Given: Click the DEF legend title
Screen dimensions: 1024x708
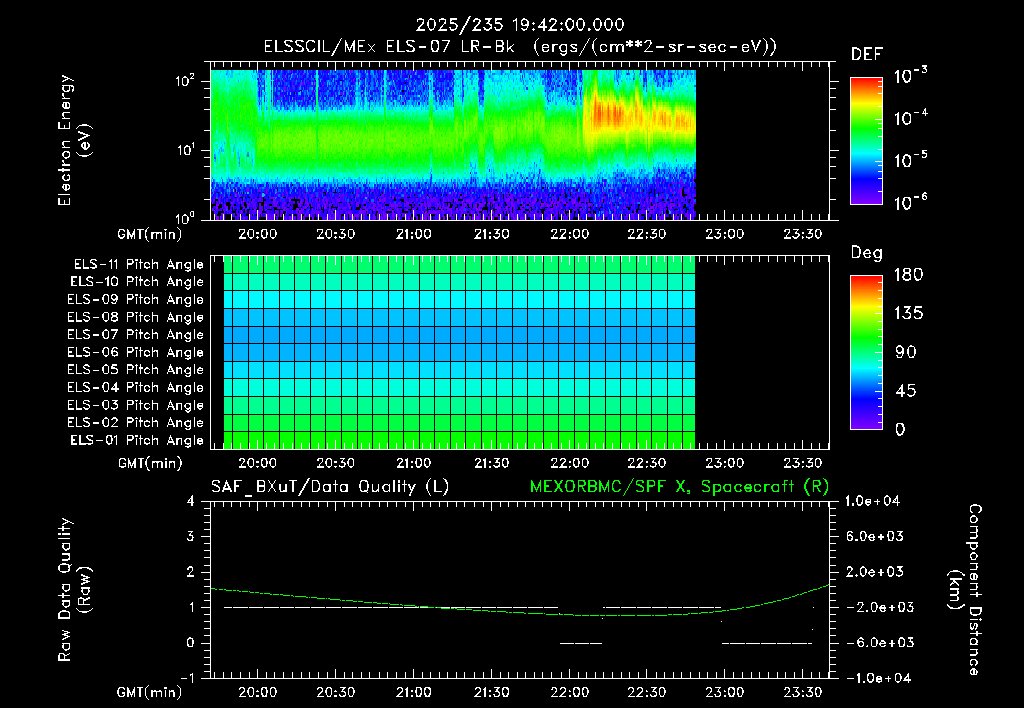Looking at the screenshot, I should (x=867, y=54).
